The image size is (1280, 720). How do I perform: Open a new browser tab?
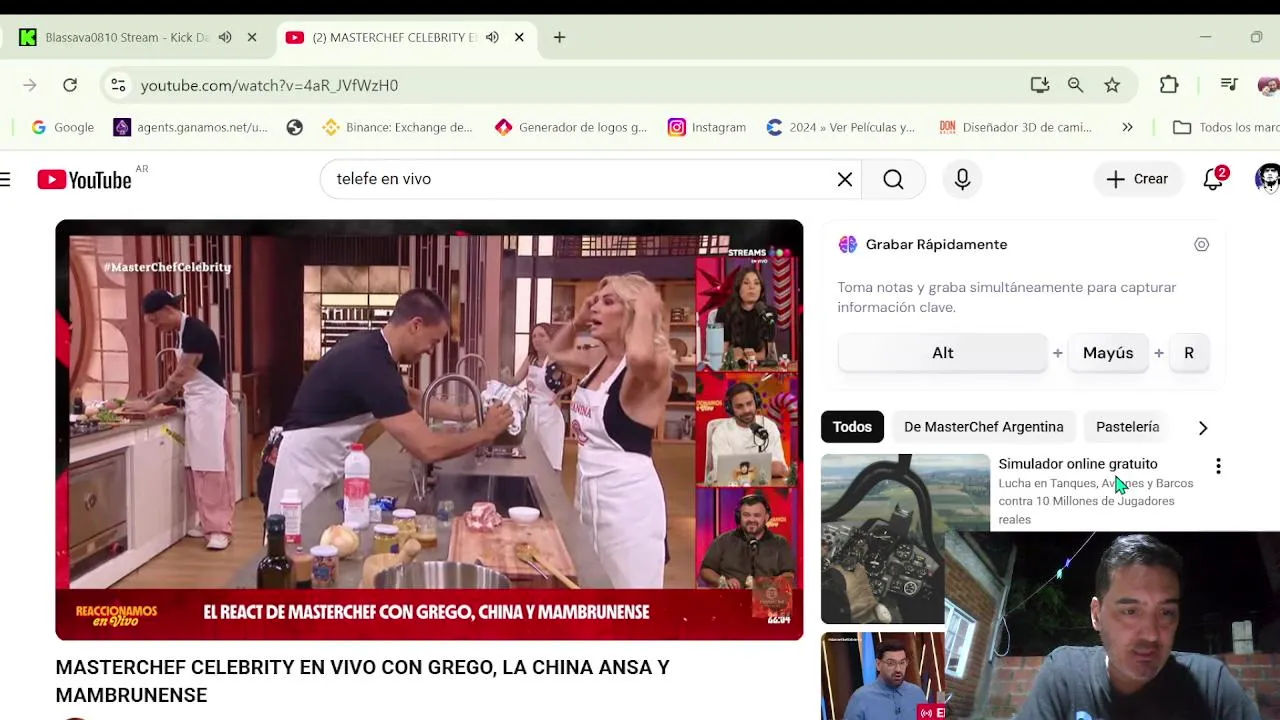coord(559,37)
